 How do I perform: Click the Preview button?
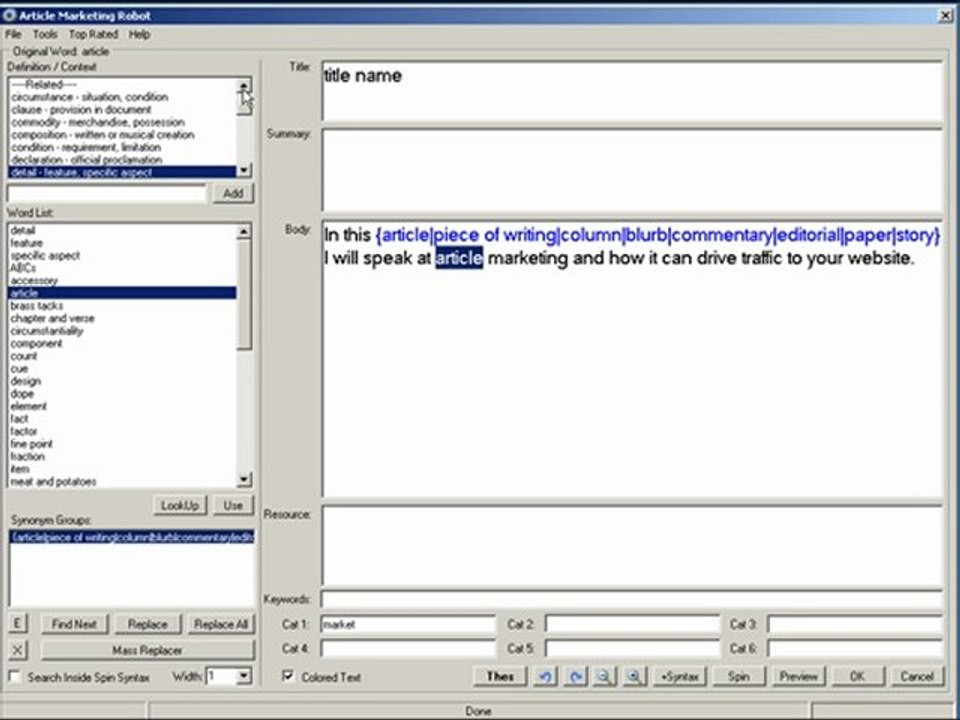798,677
